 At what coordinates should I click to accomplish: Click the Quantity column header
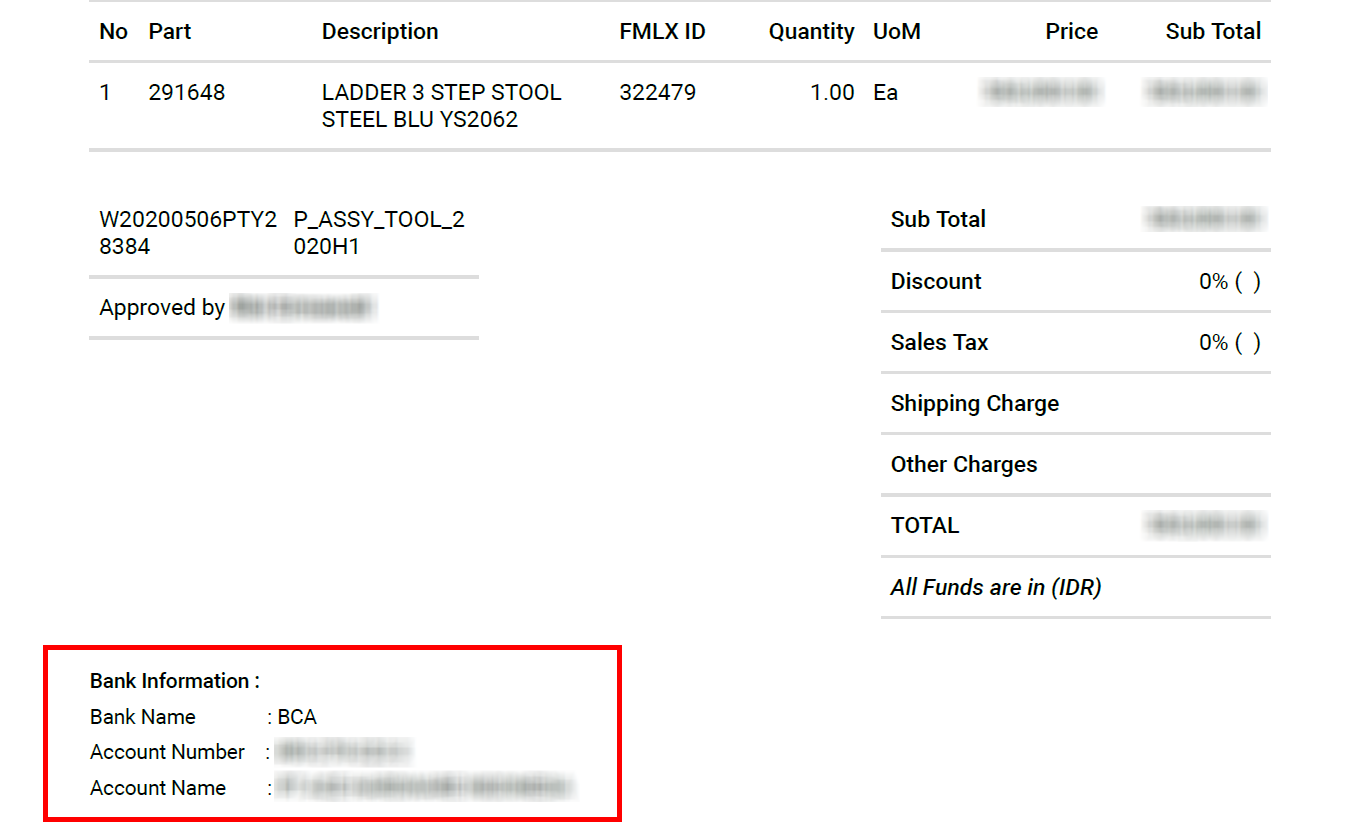pyautogui.click(x=811, y=32)
